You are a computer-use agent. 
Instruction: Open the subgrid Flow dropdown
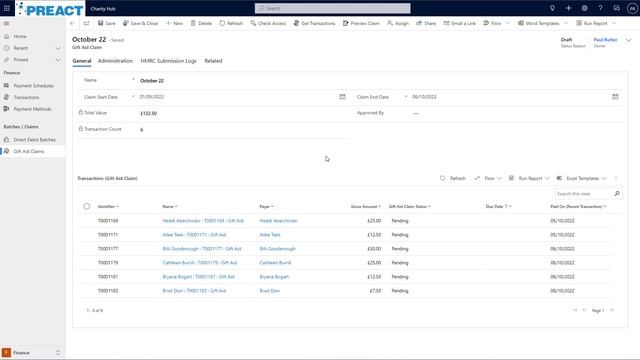488,178
